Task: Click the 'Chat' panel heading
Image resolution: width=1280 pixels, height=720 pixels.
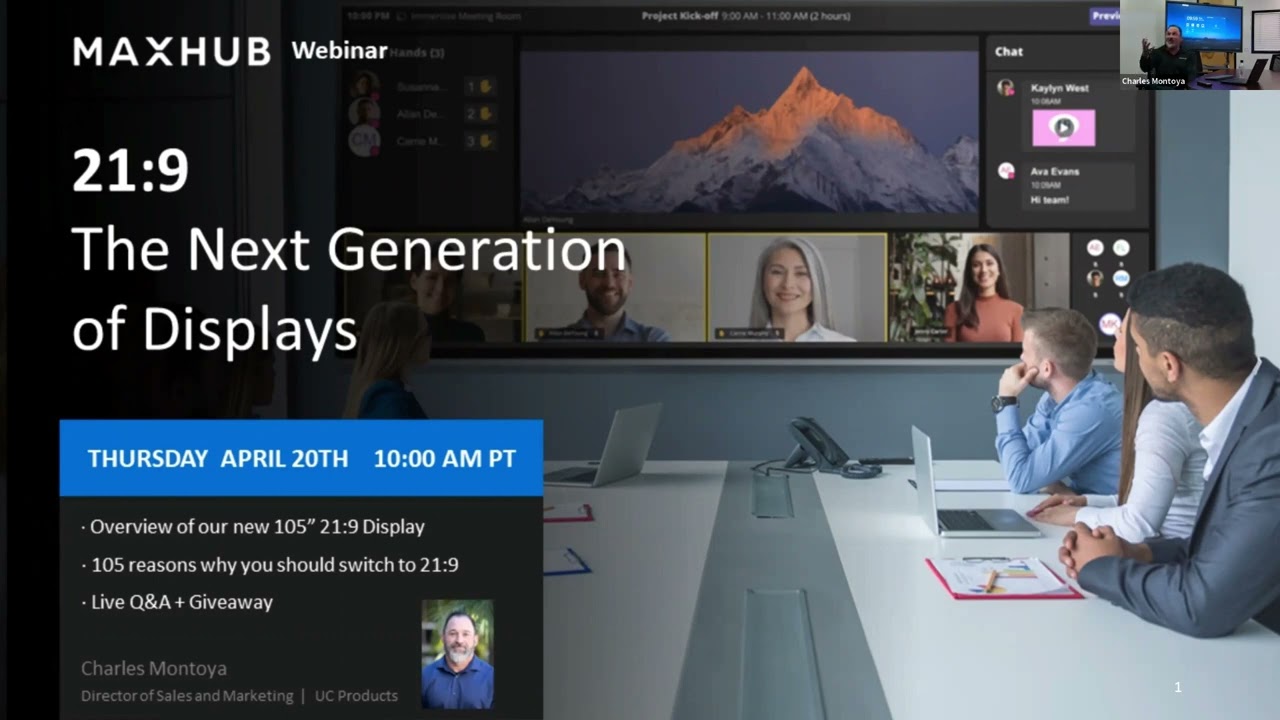Action: click(1009, 52)
